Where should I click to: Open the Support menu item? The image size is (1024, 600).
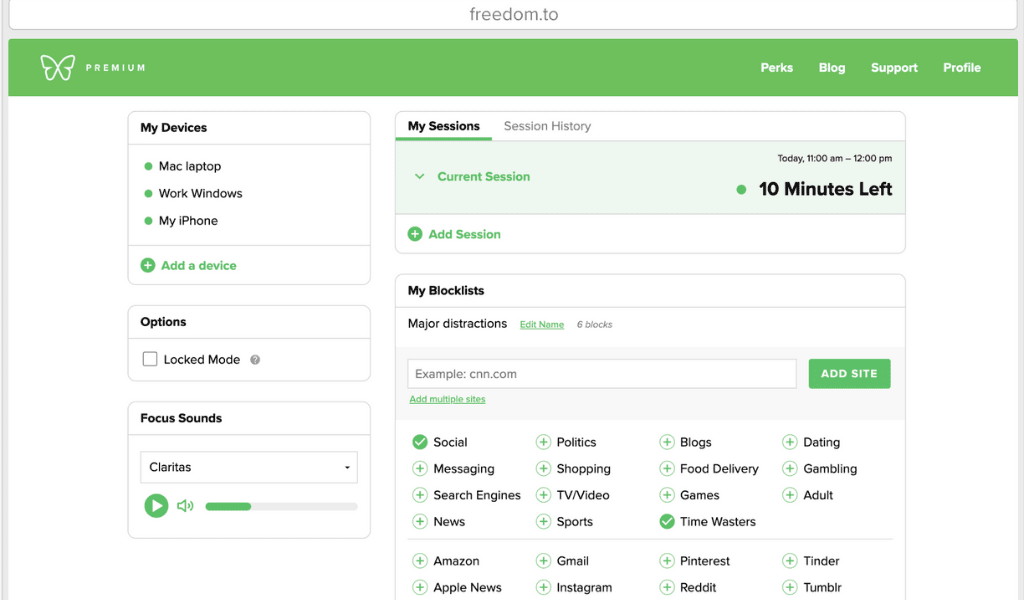click(x=894, y=67)
